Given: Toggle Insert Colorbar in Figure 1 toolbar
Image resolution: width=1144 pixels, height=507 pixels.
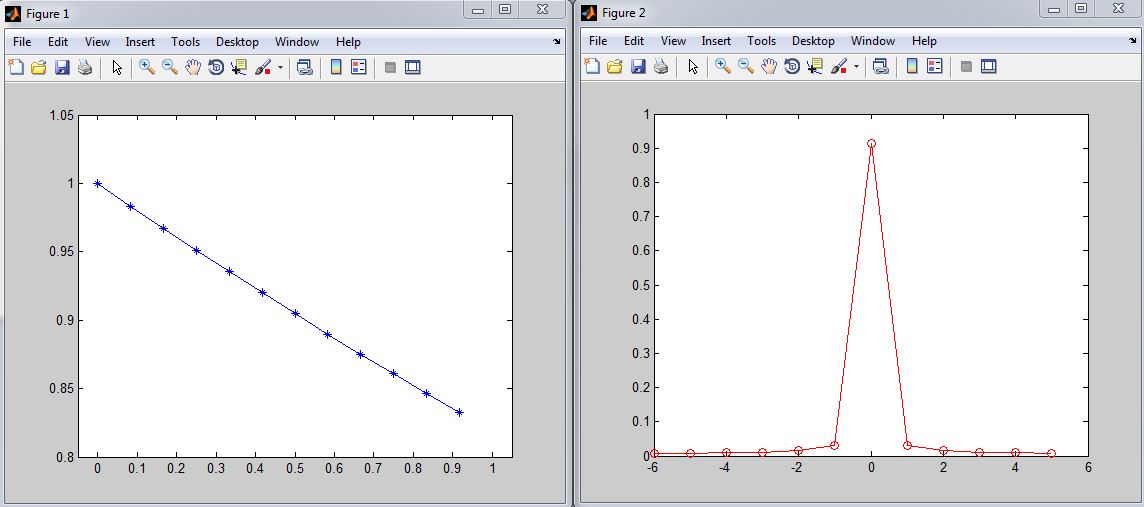Looking at the screenshot, I should tap(336, 67).
